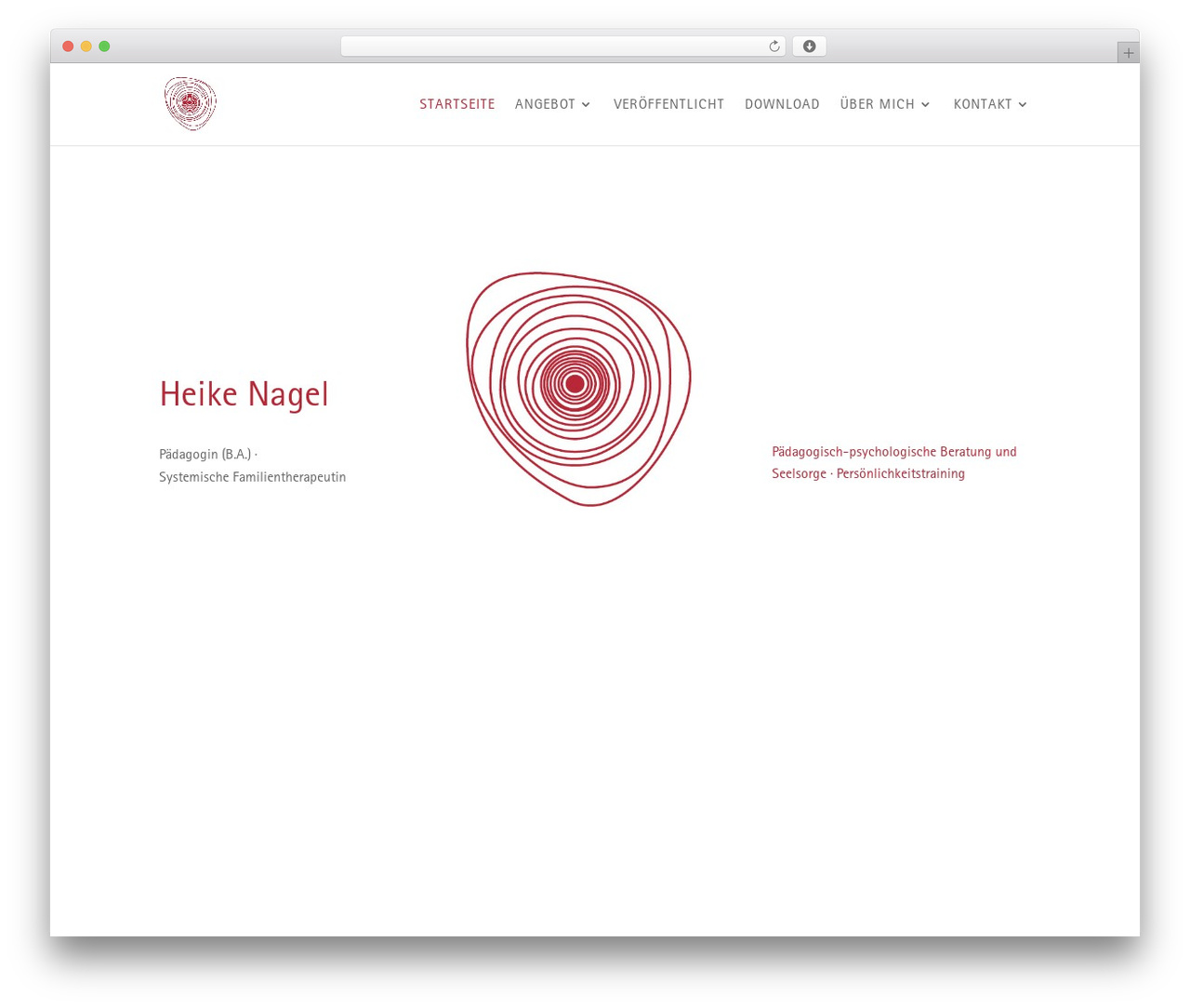Click the Systemische Familientherapeutin text
This screenshot has height=1008, width=1190.
[x=252, y=477]
